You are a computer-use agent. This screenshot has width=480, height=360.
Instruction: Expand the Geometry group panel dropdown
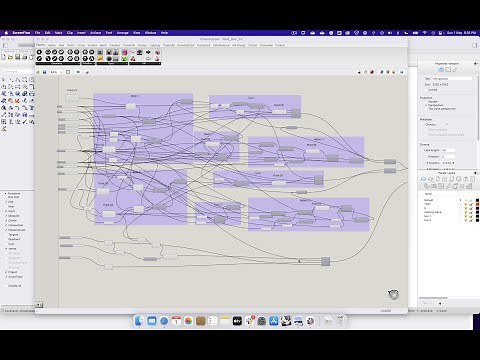coord(79,63)
